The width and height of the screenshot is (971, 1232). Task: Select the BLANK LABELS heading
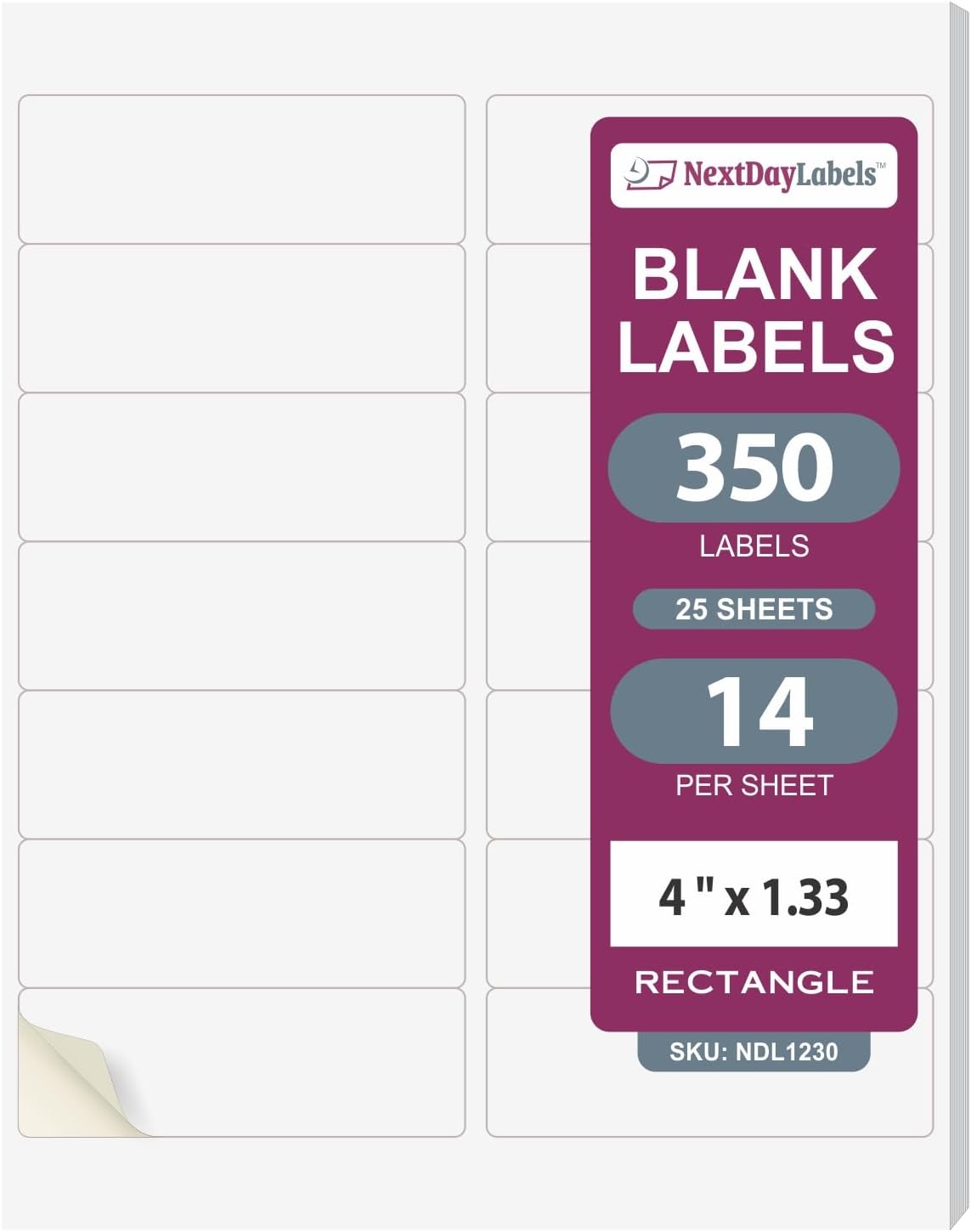click(x=754, y=310)
